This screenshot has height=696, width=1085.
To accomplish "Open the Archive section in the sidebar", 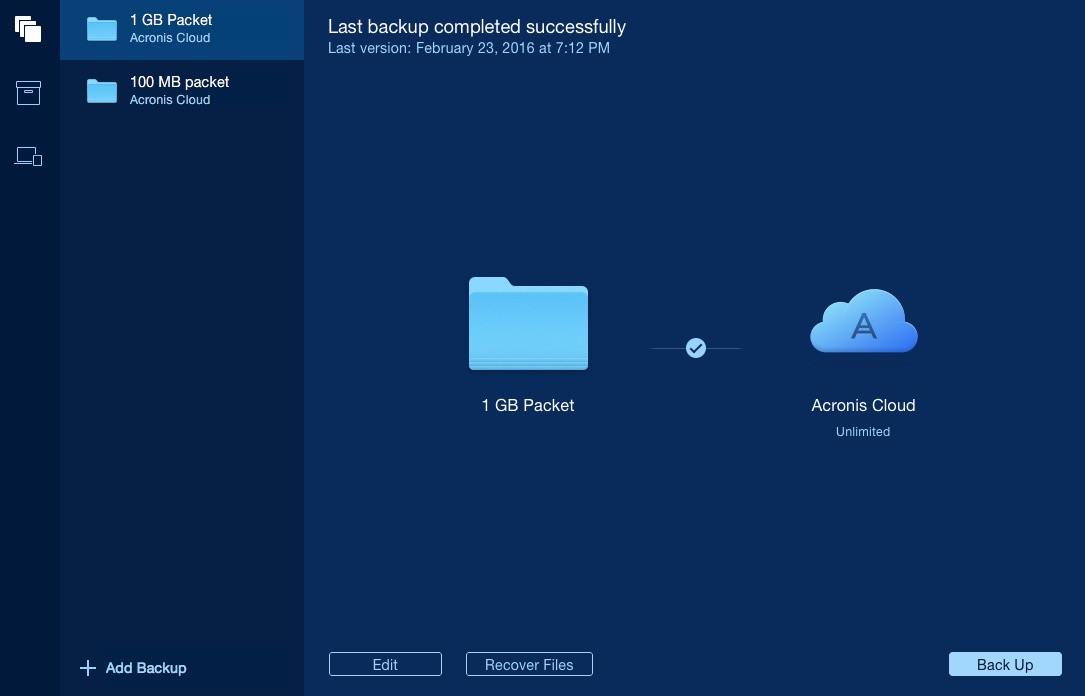I will [x=28, y=93].
